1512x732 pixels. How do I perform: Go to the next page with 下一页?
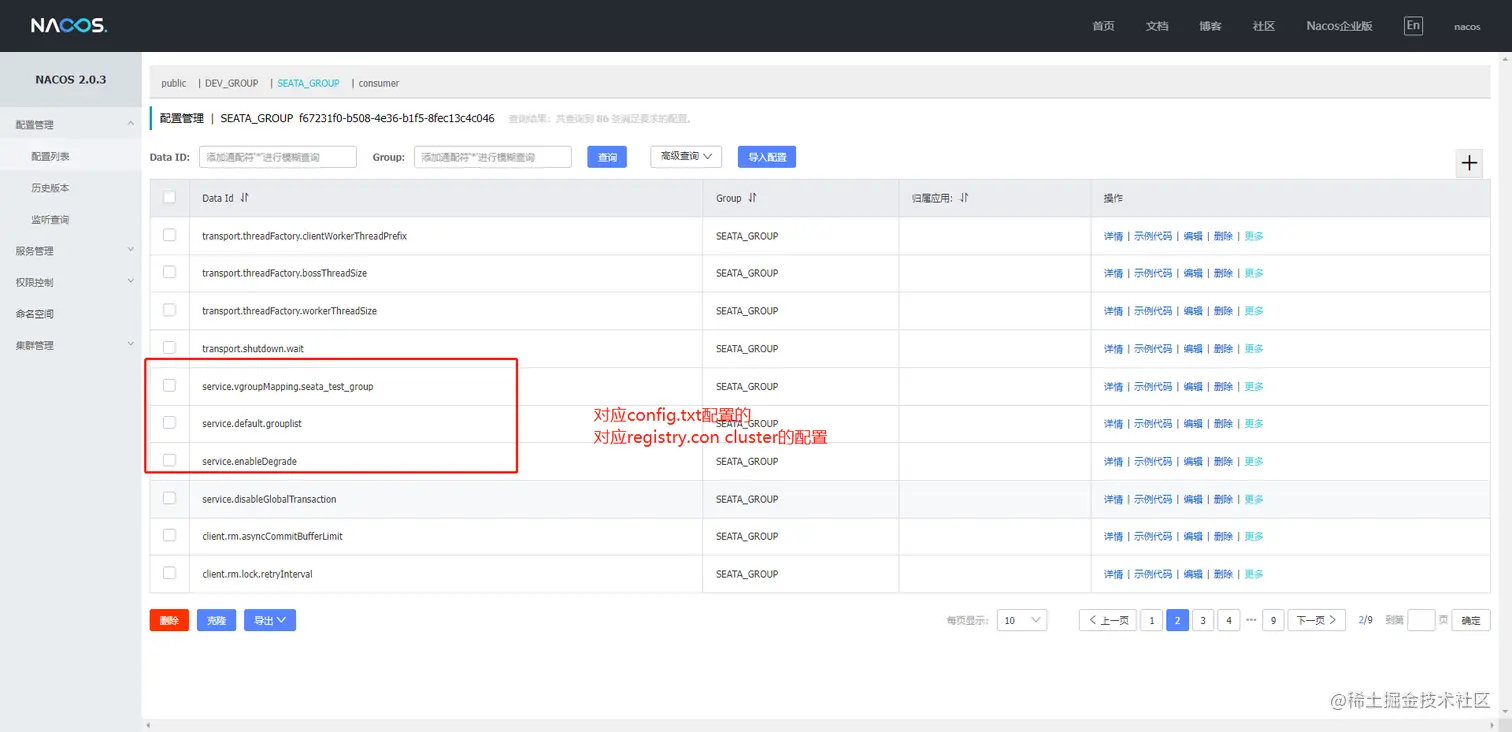pyautogui.click(x=1317, y=620)
